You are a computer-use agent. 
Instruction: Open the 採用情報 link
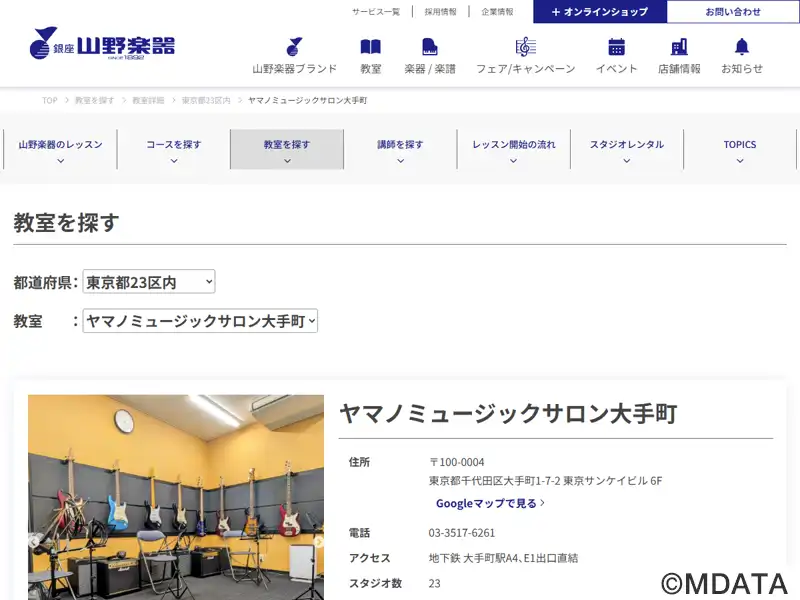440,12
